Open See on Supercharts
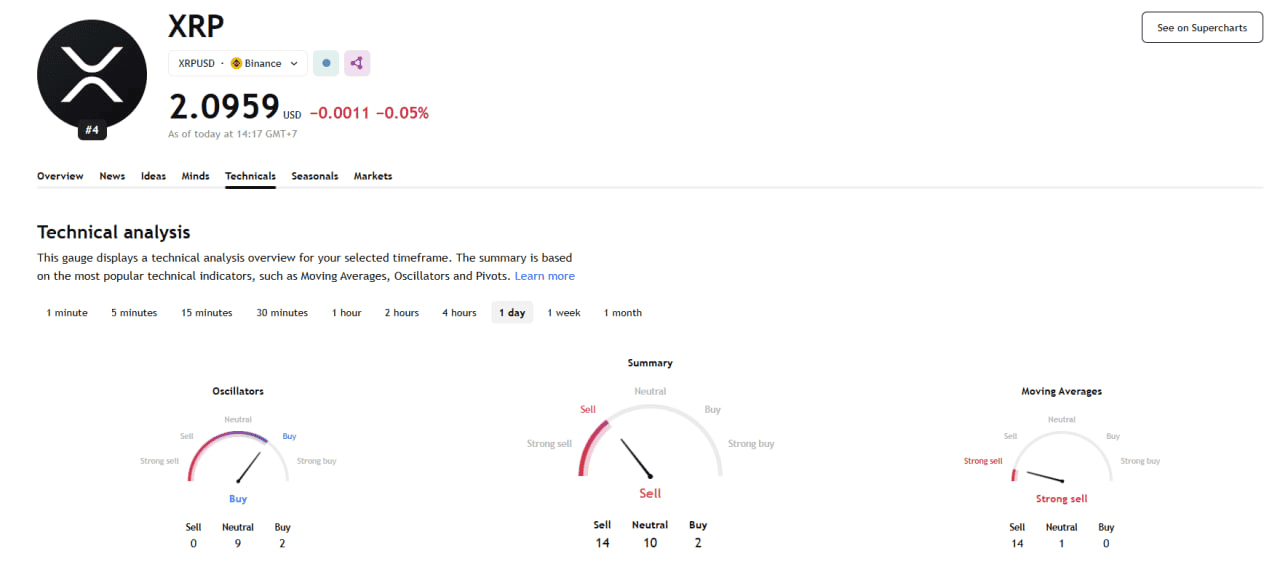This screenshot has width=1280, height=572. tap(1202, 28)
